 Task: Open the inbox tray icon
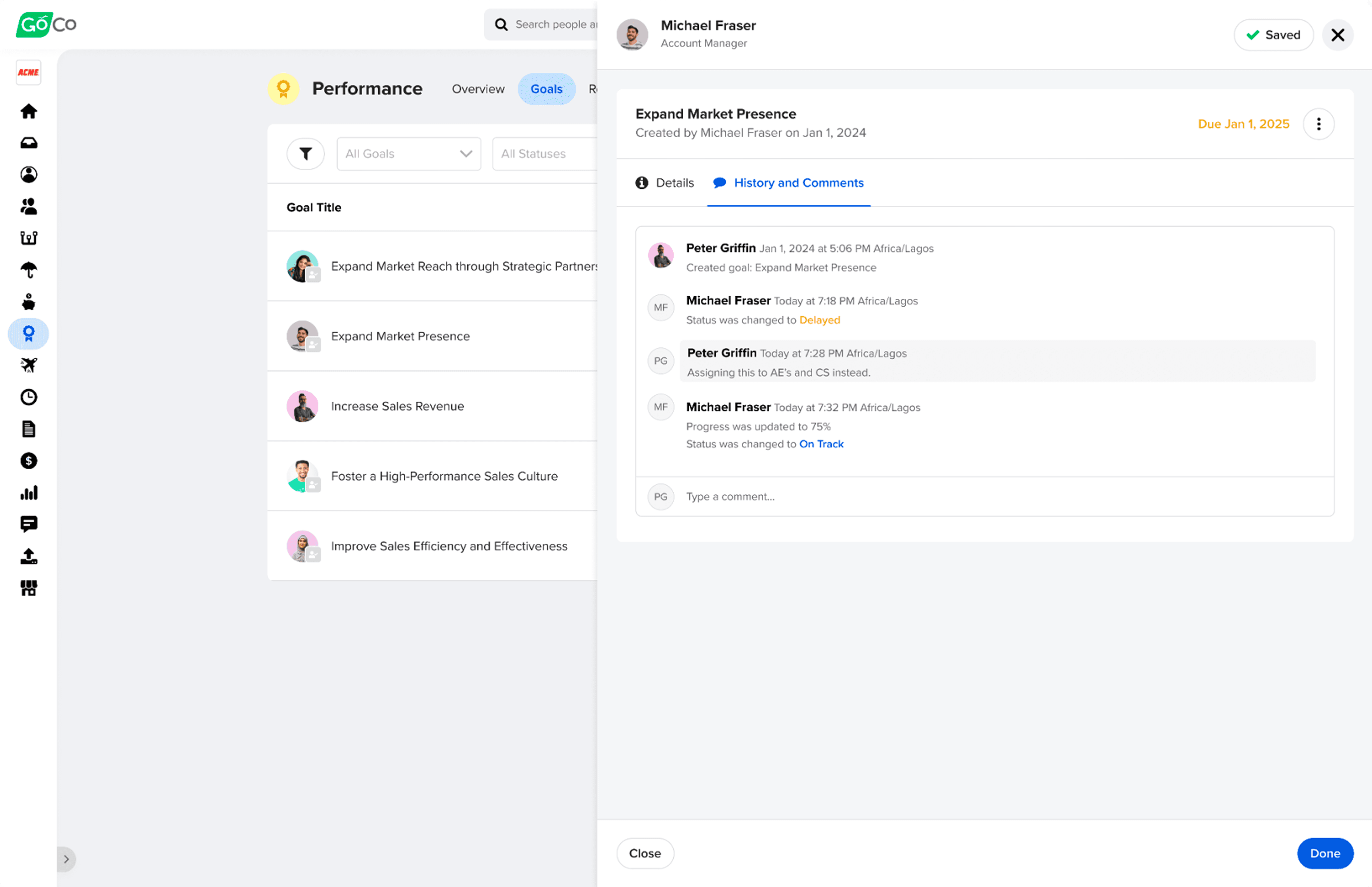28,143
